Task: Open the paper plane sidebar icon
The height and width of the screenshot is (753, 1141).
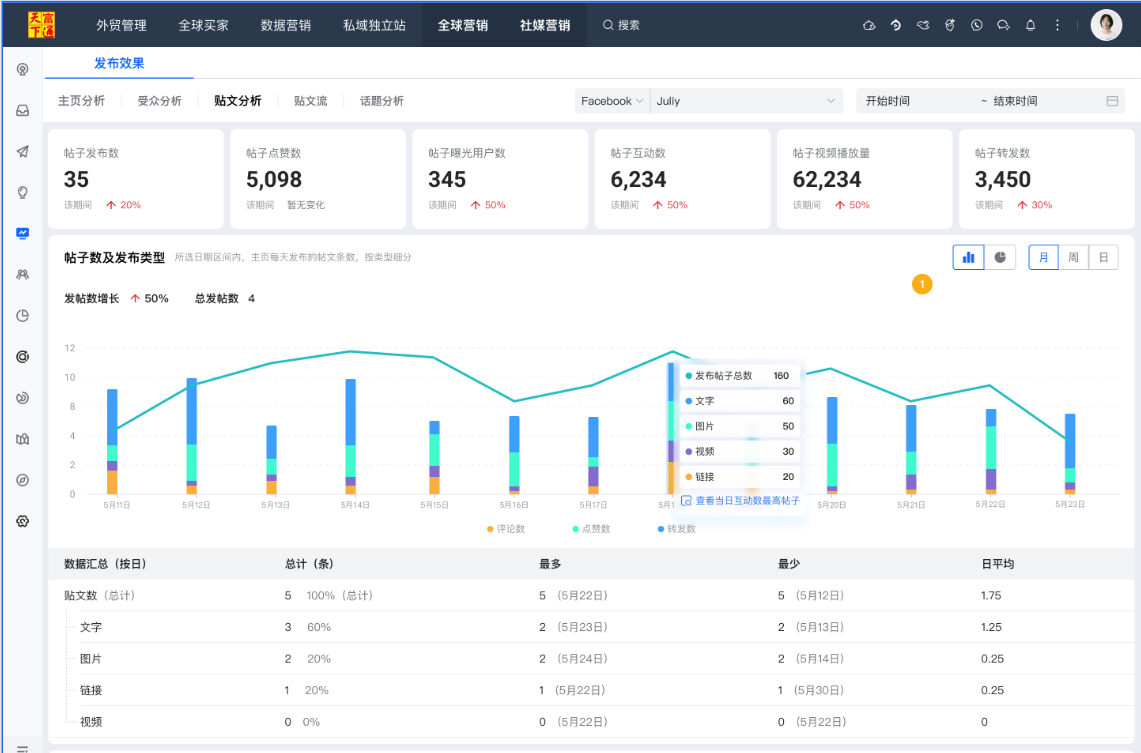Action: click(22, 151)
